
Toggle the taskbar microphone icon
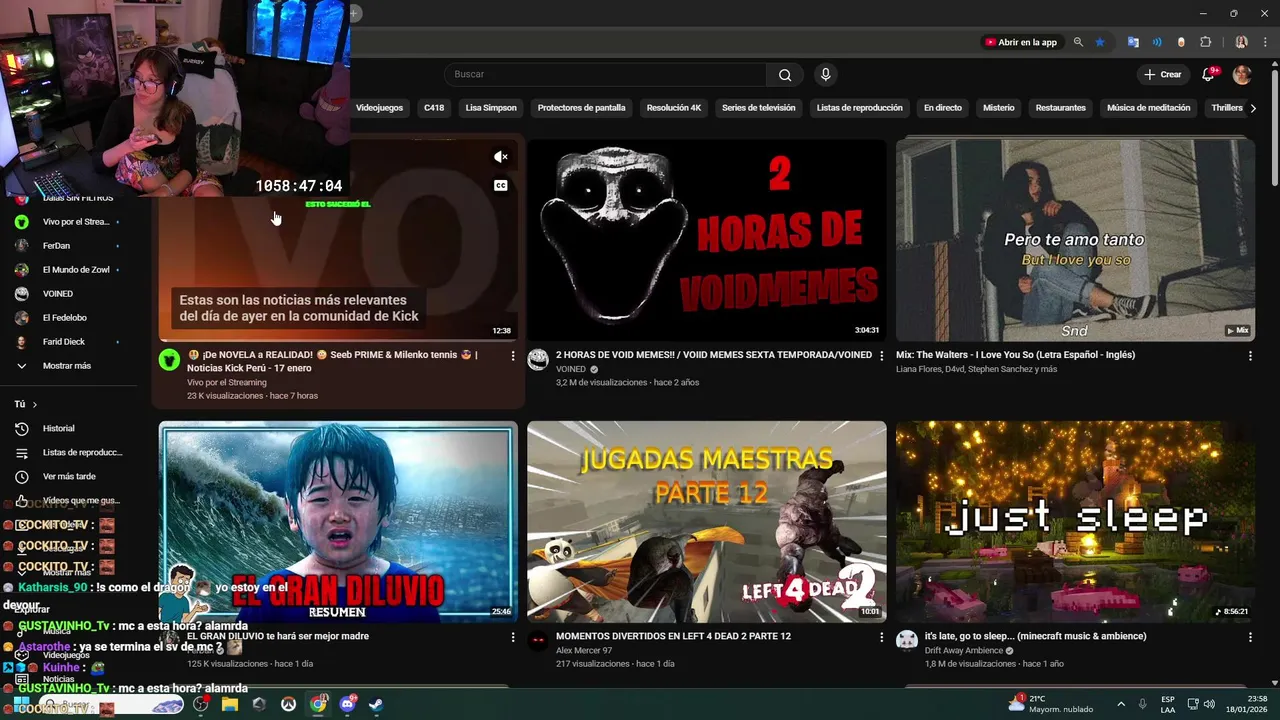[x=1142, y=704]
